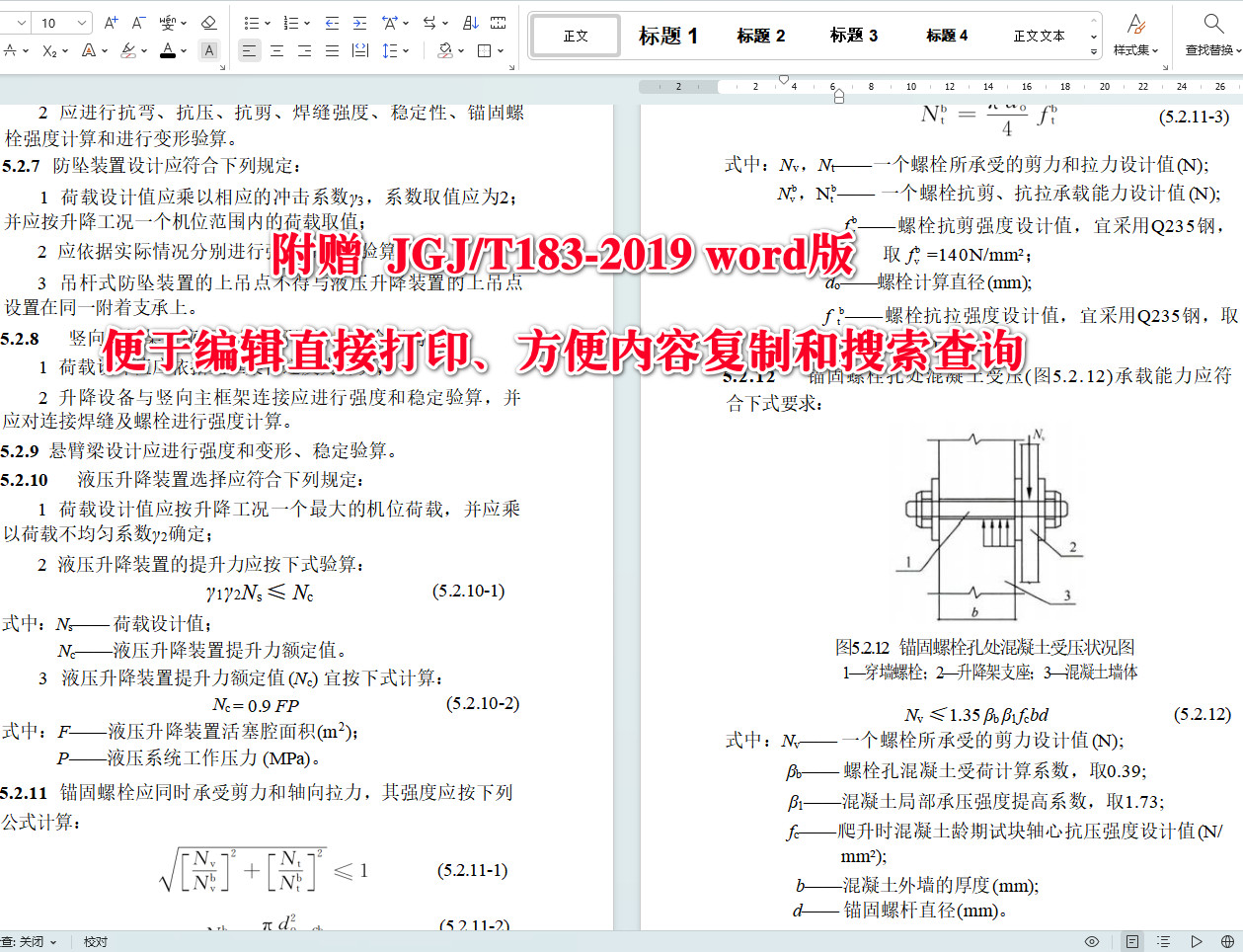Clear formatting with the eraser icon
Screen dimensions: 1243x952
click(208, 23)
